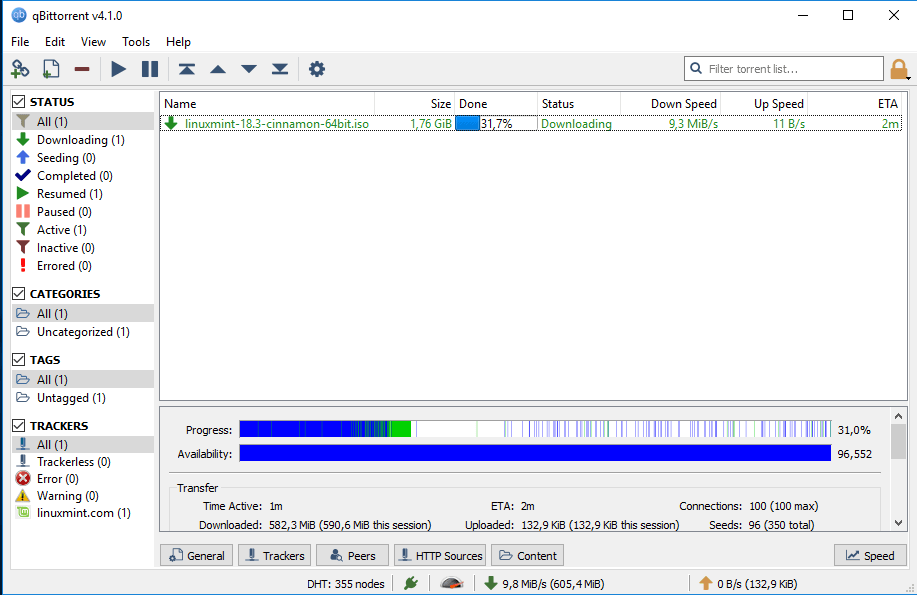This screenshot has height=595, width=917.
Task: Click the Add torrent file icon
Action: pos(51,69)
